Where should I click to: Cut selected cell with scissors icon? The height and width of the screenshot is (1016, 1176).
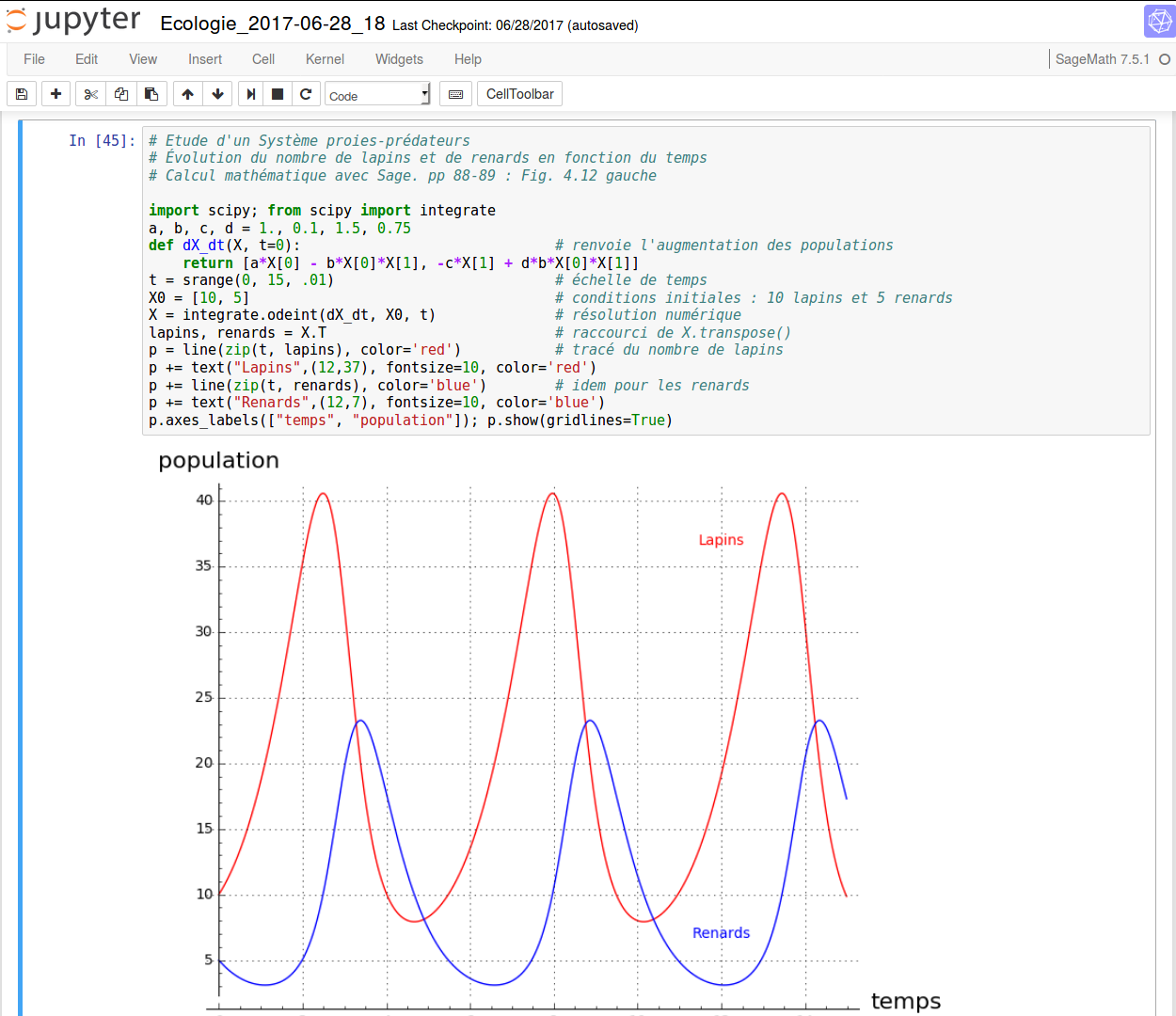(x=90, y=94)
